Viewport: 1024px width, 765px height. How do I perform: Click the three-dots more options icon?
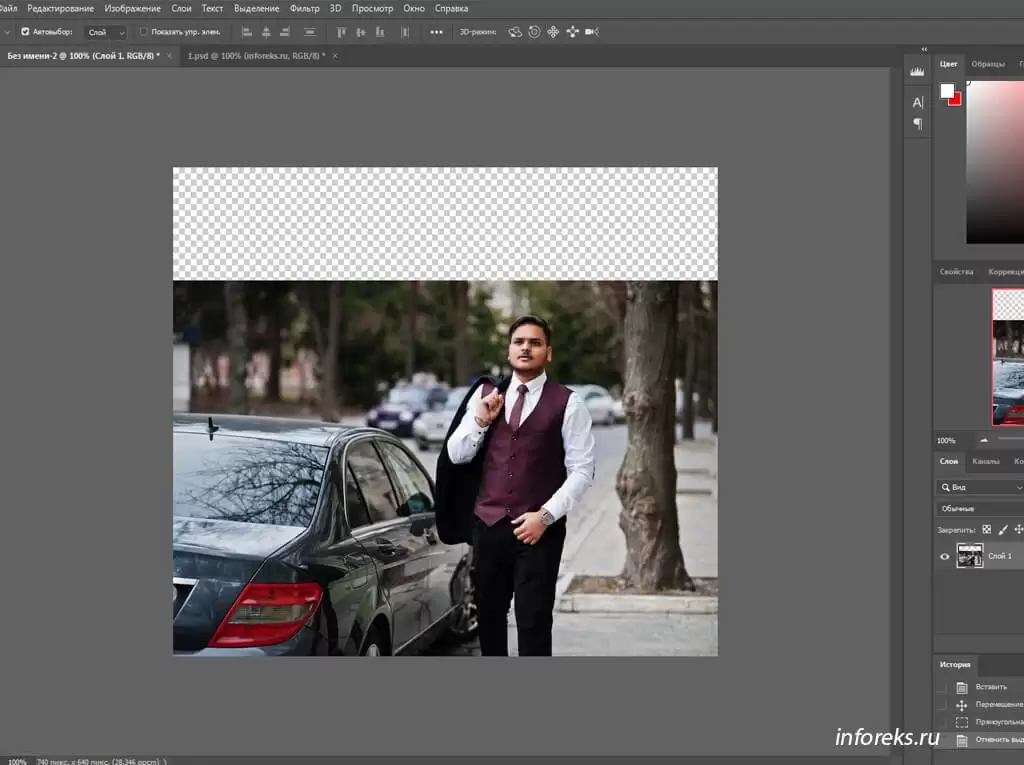[436, 32]
